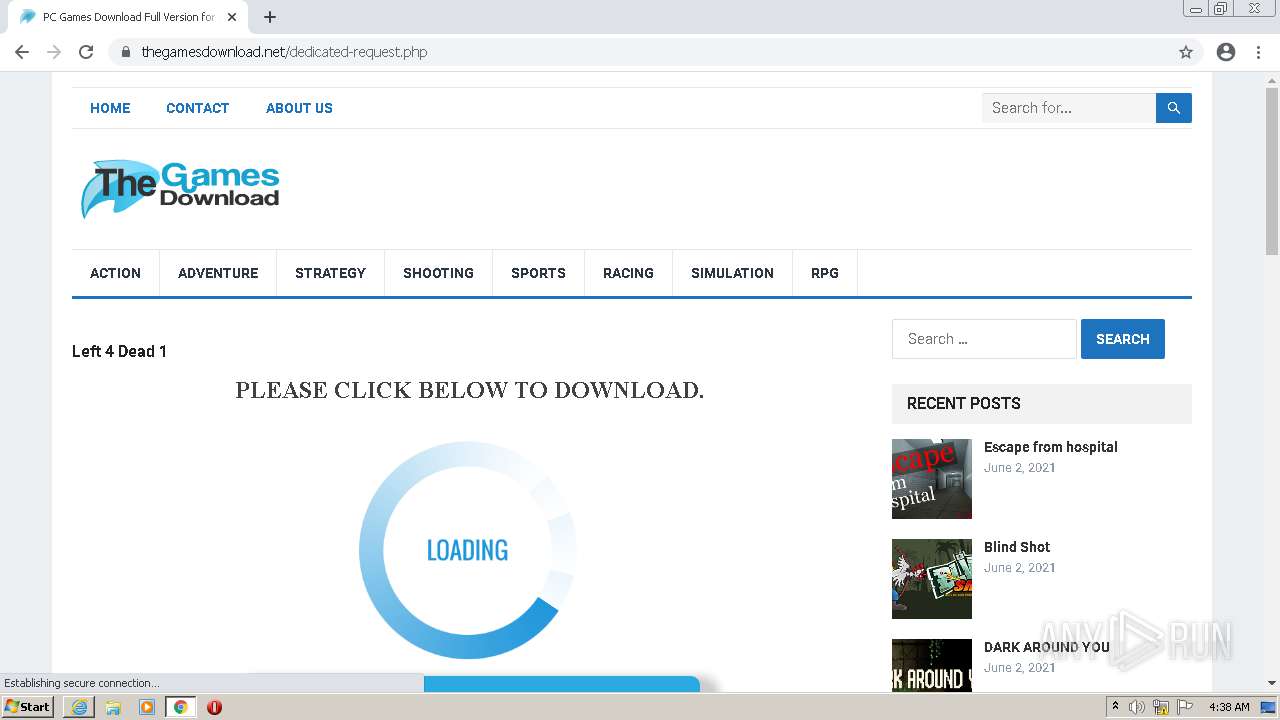Image resolution: width=1280 pixels, height=720 pixels.
Task: Click the red Opera taskbar icon
Action: [x=214, y=707]
